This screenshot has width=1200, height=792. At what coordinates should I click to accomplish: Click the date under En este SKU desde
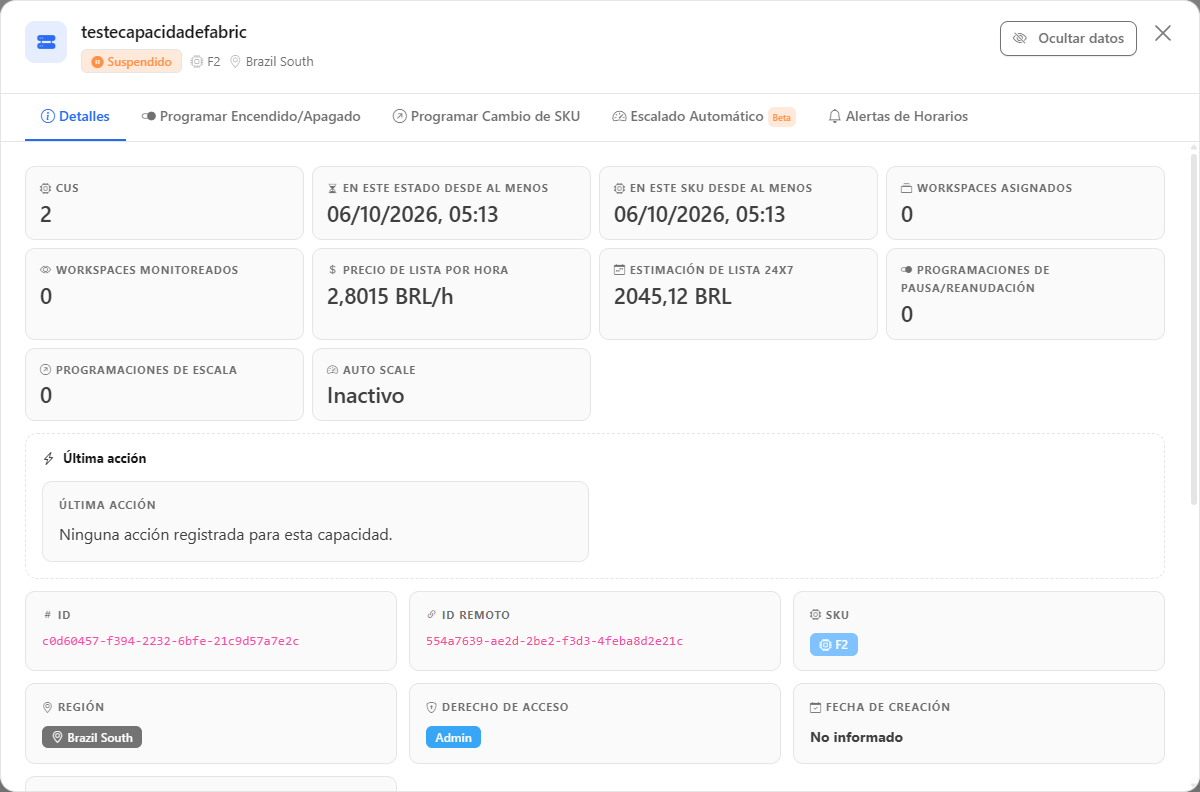(x=700, y=214)
